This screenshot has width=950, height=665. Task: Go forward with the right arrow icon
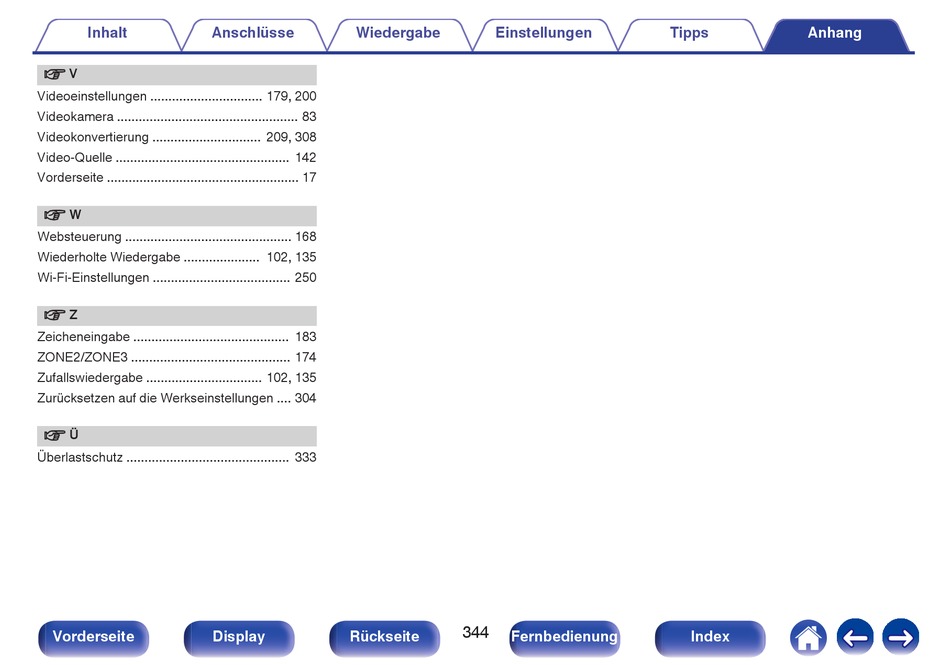point(900,637)
